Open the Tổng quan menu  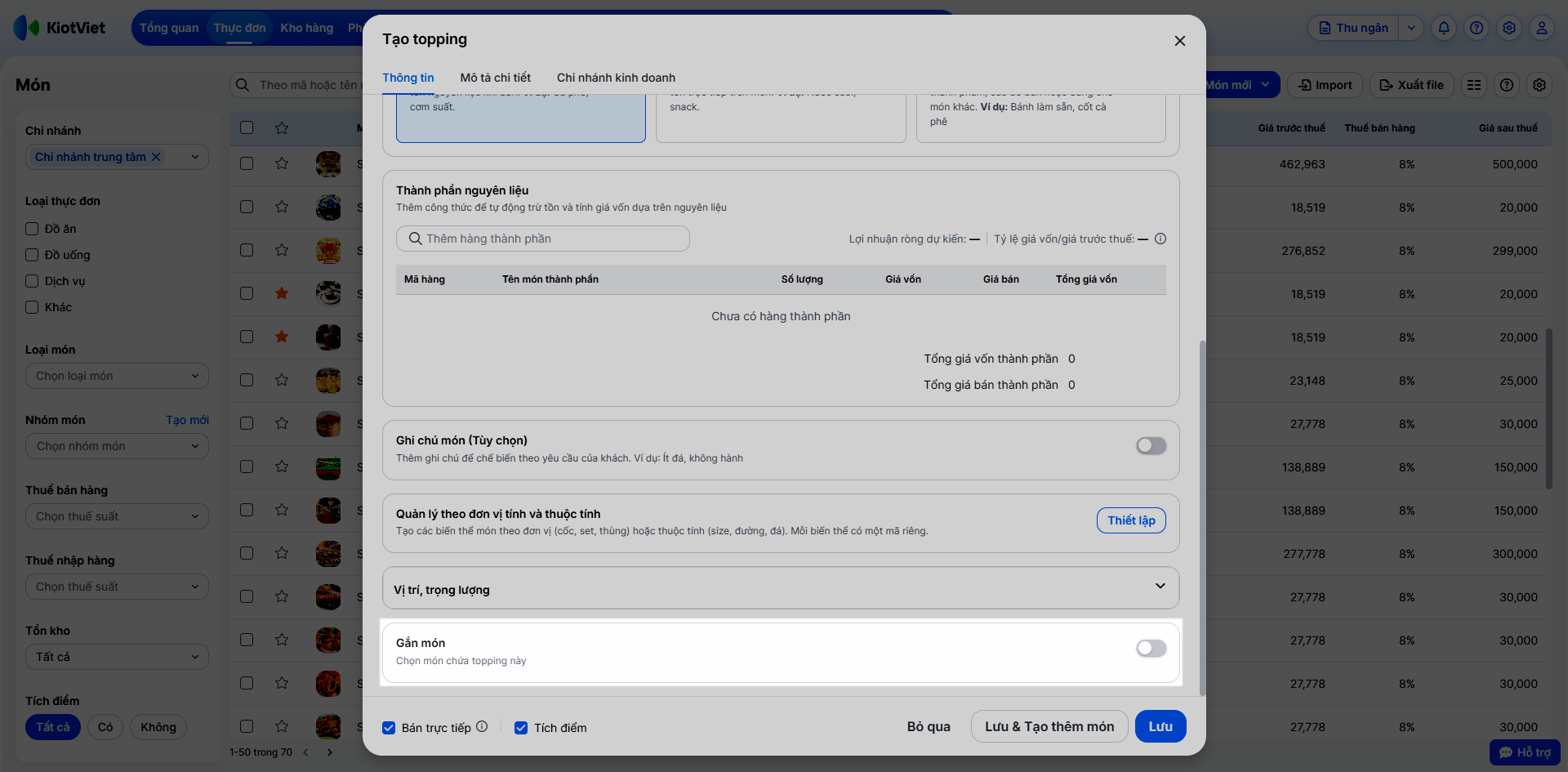[169, 28]
